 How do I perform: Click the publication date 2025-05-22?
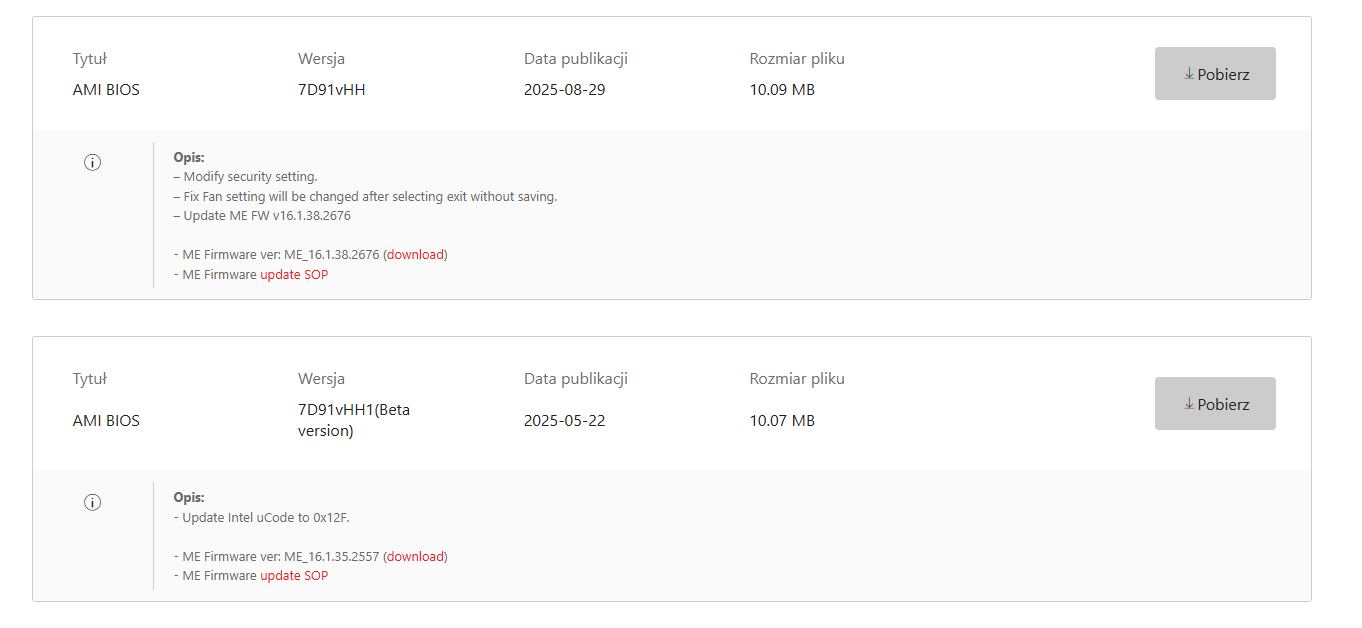pos(564,421)
